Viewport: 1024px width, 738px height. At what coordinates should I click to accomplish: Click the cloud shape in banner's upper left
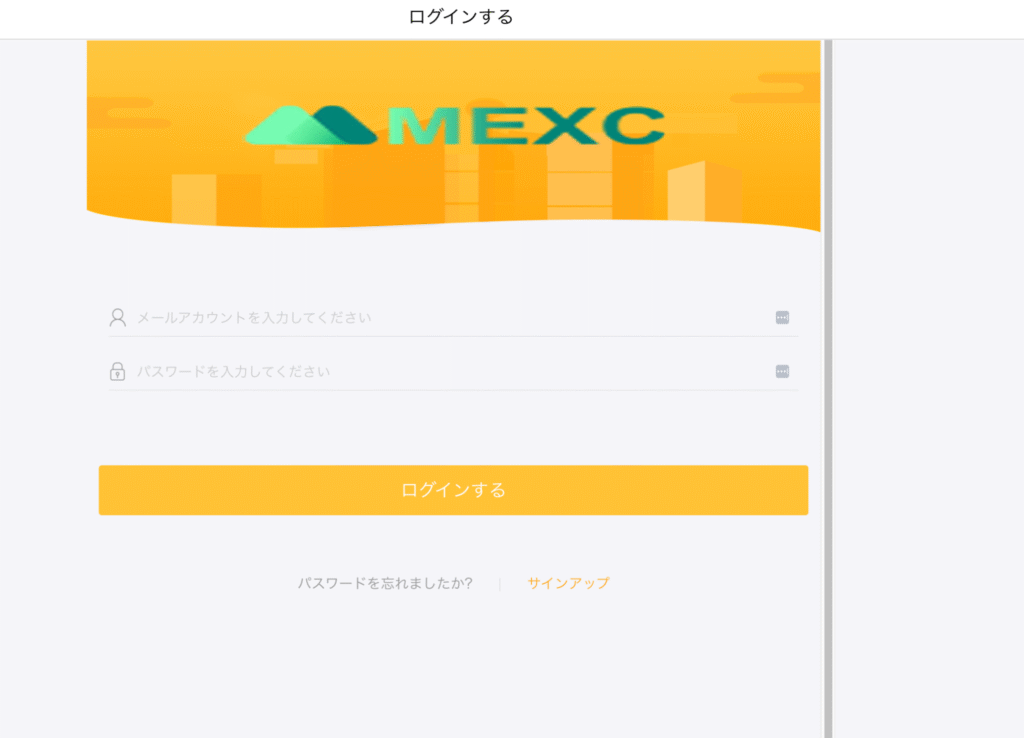125,112
